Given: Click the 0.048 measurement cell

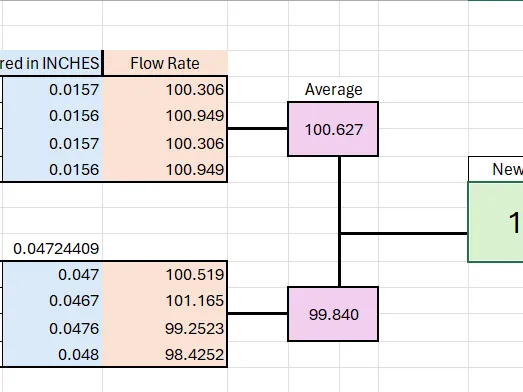Looking at the screenshot, I should click(x=53, y=354).
